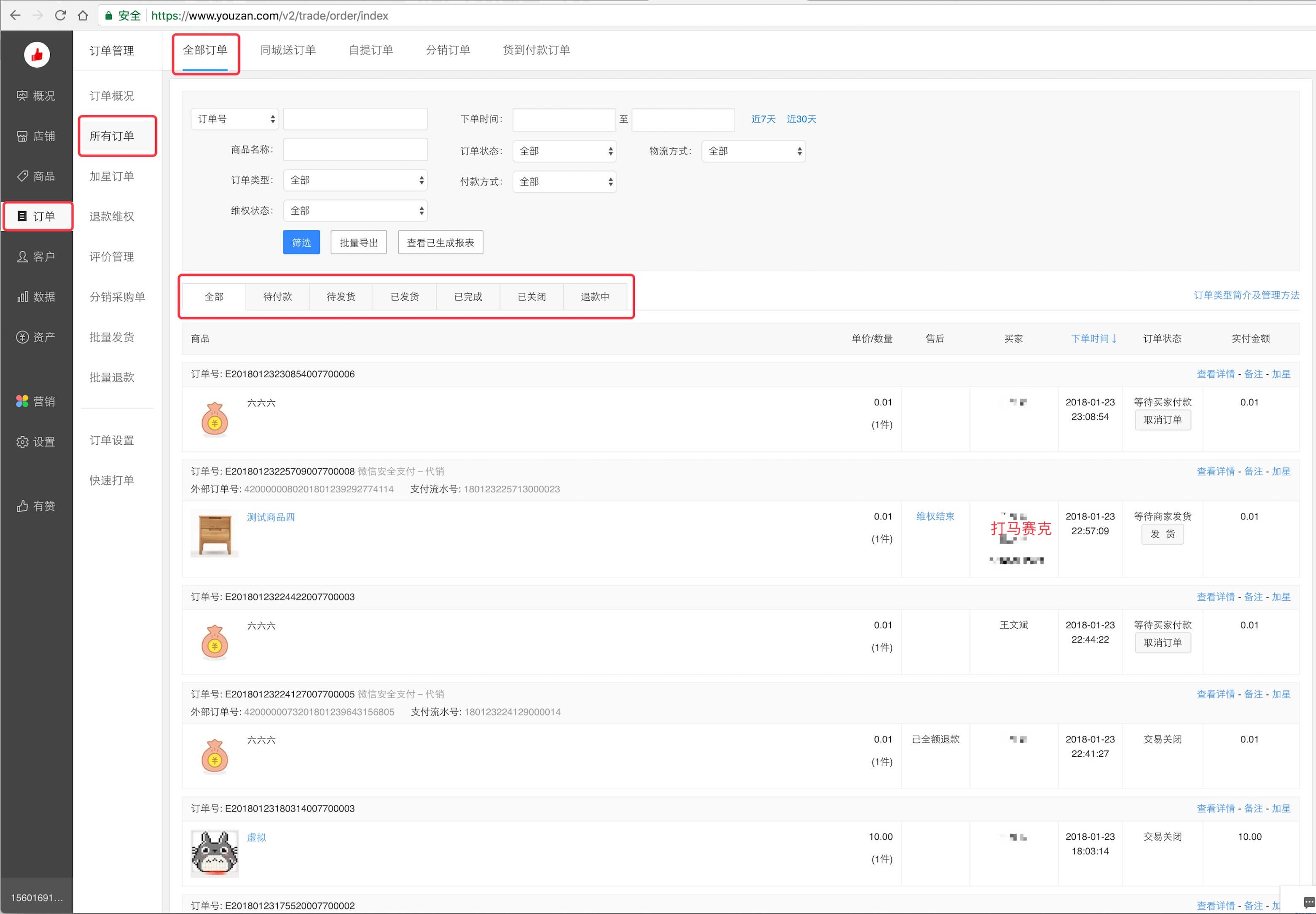Click 近30天 quick date link
Viewport: 1316px width, 914px height.
801,119
